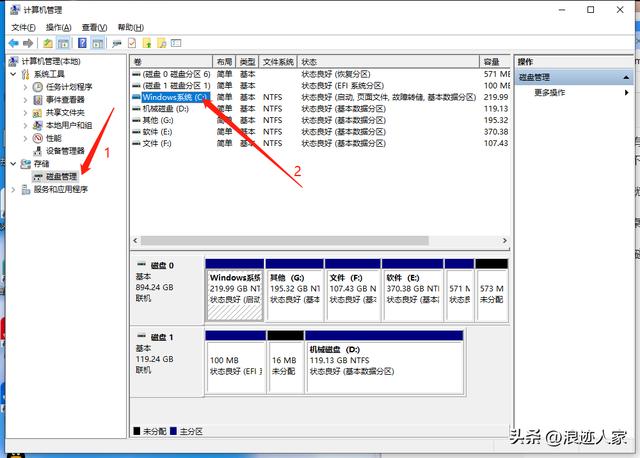Select Windows系统 partition block on 磁盘 0
Screen dimensions: 640x458
[234, 290]
